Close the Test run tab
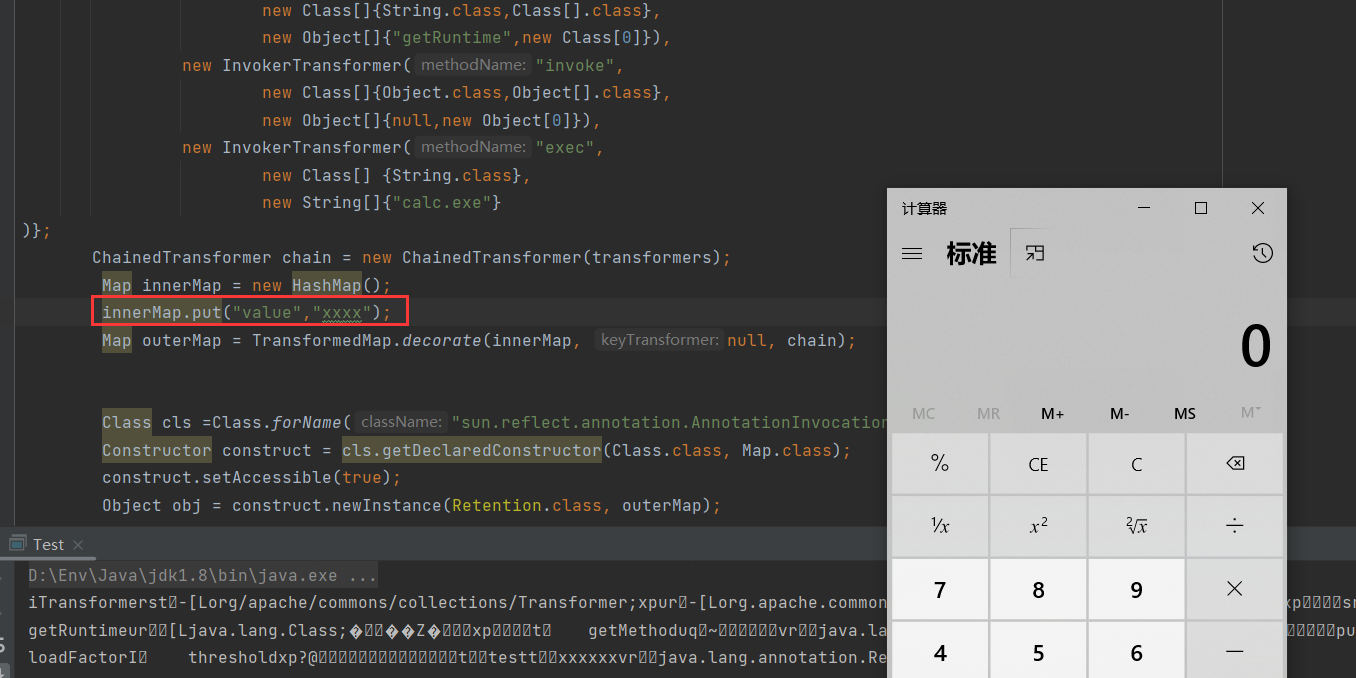 pyautogui.click(x=79, y=545)
